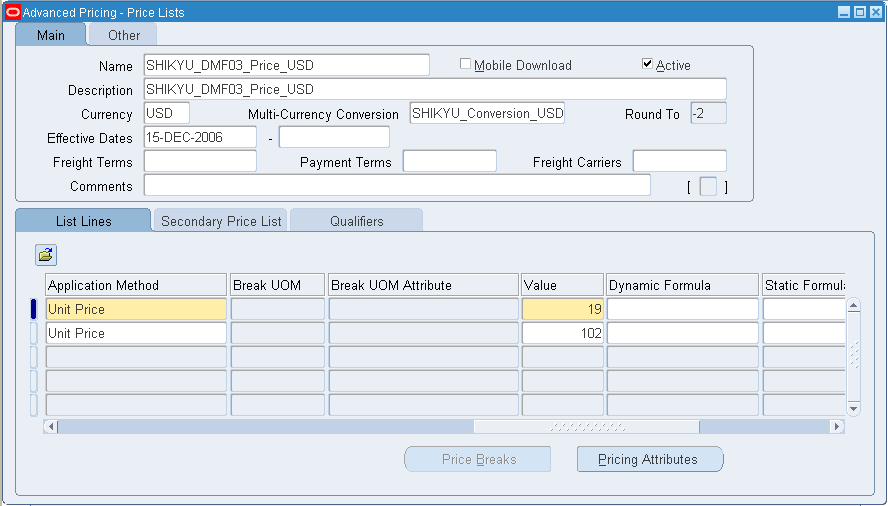Click the vertical scrollbar up arrow

click(853, 307)
